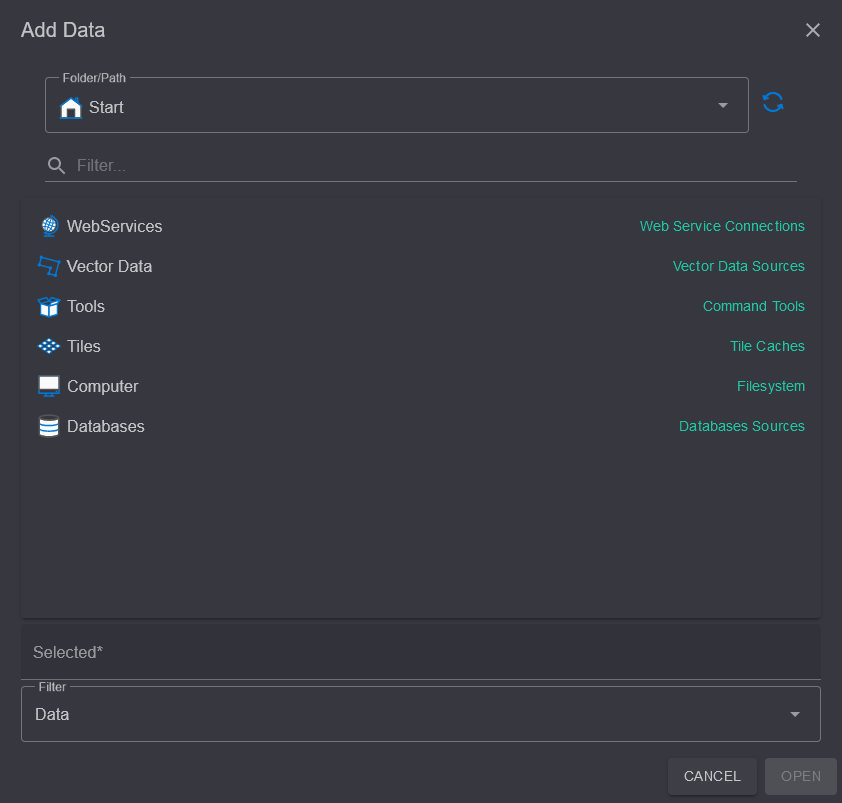The image size is (842, 803).
Task: Click the Databases cylinder icon
Action: pos(49,426)
